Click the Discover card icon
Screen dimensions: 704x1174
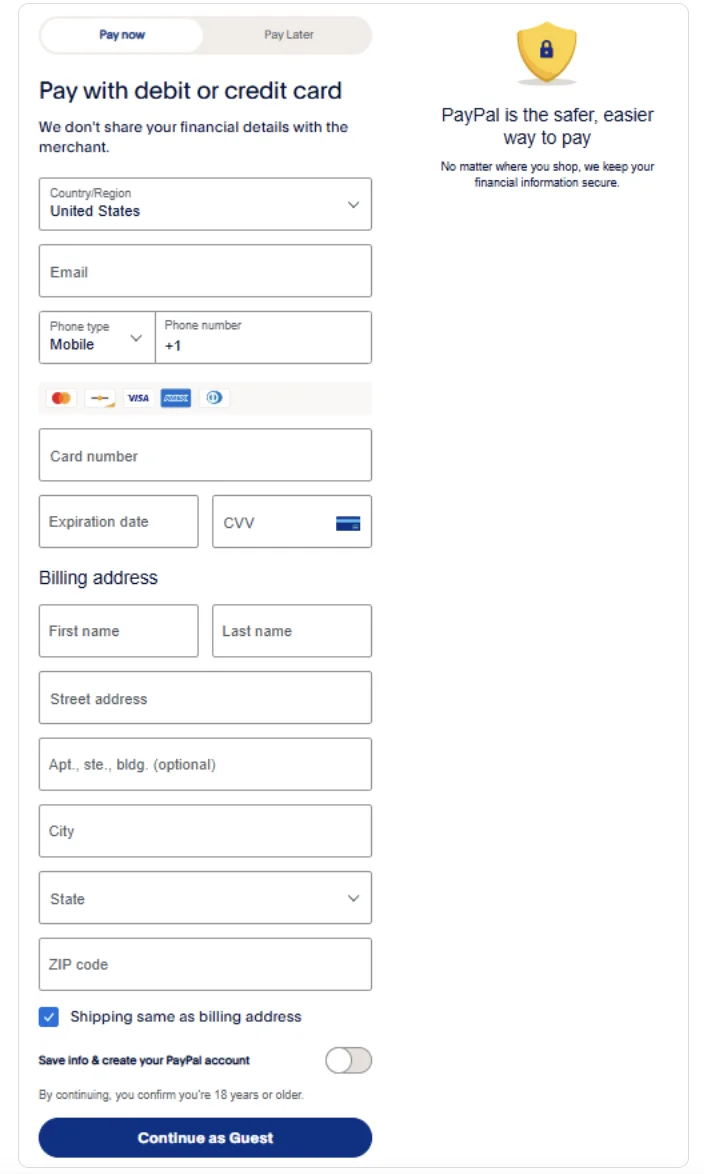coord(99,398)
